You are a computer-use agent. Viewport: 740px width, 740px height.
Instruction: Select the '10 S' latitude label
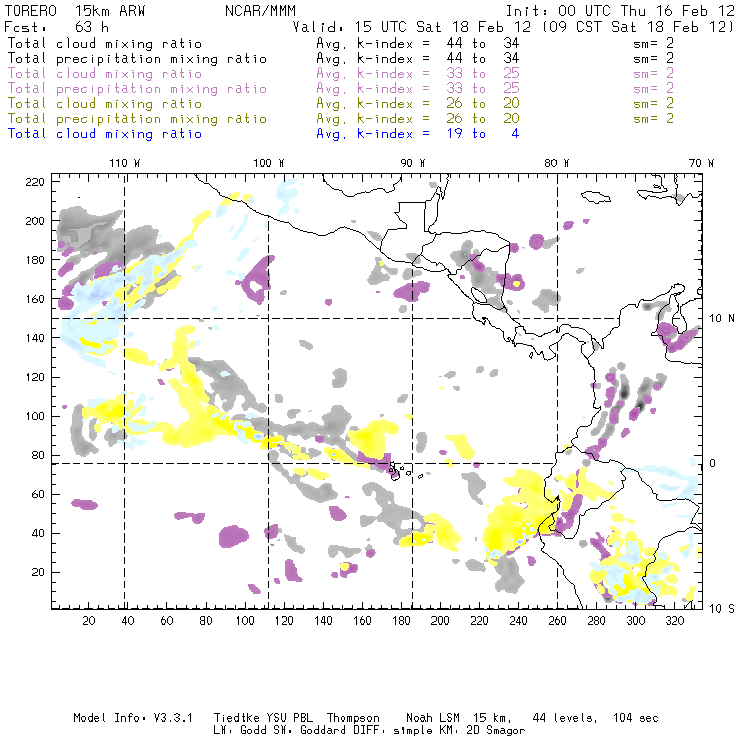click(722, 609)
